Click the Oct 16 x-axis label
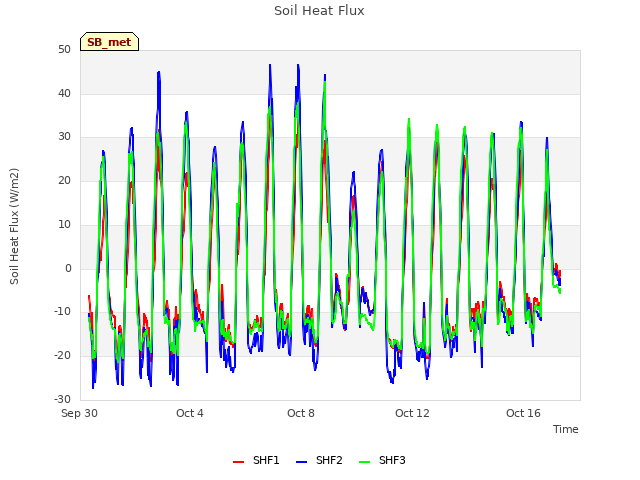This screenshot has width=640, height=480. click(x=523, y=413)
